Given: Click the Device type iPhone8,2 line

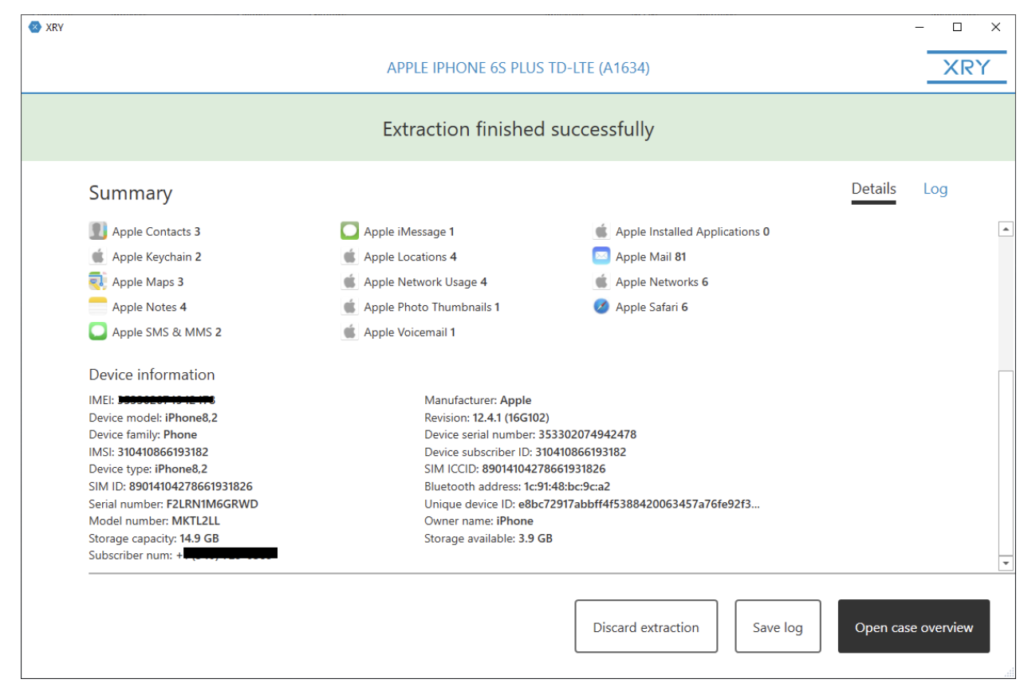Looking at the screenshot, I should [148, 469].
